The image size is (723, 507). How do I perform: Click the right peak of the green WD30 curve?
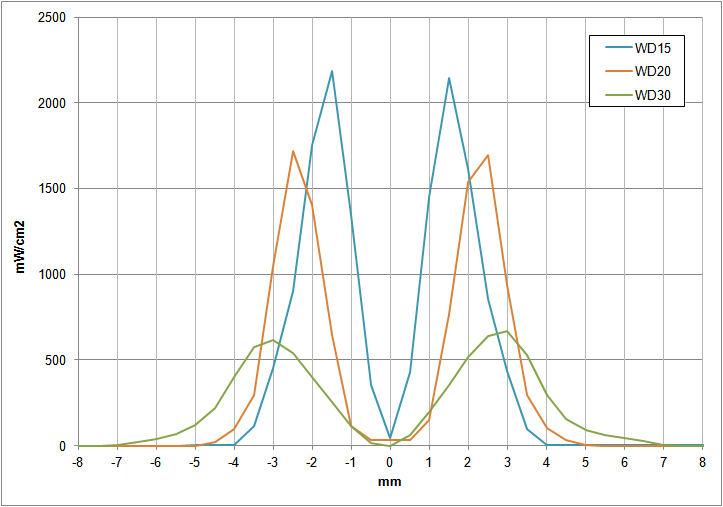coord(507,331)
